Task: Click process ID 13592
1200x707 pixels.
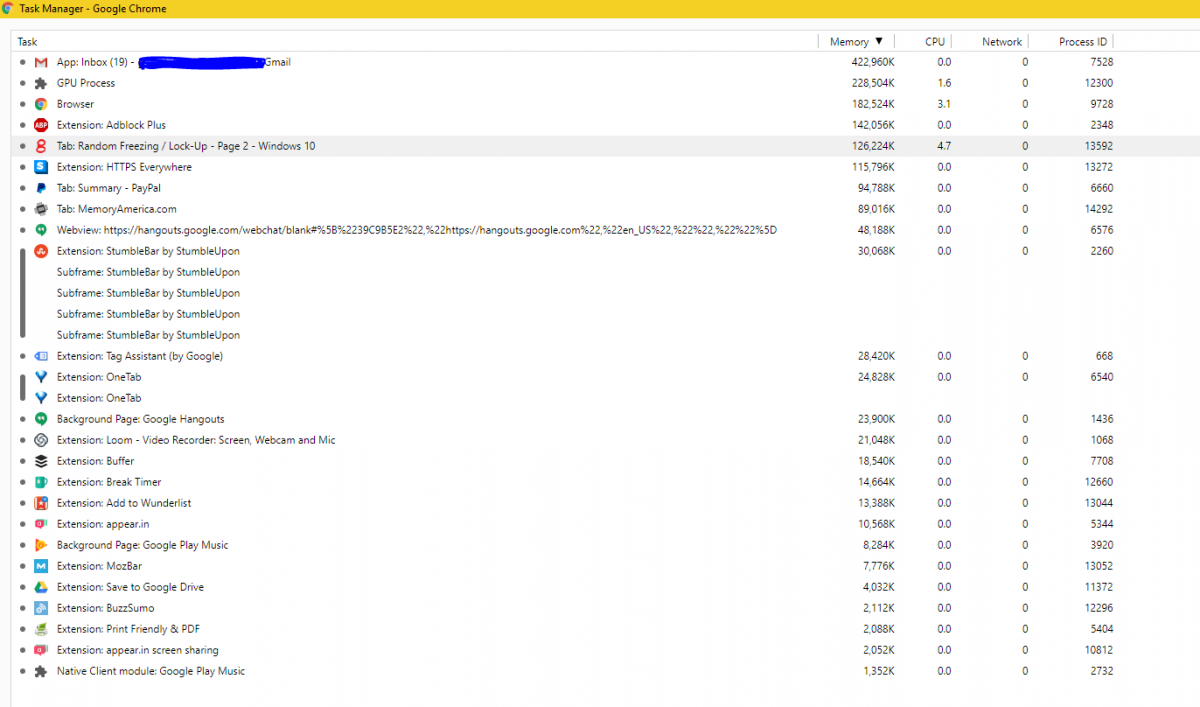Action: (1098, 146)
